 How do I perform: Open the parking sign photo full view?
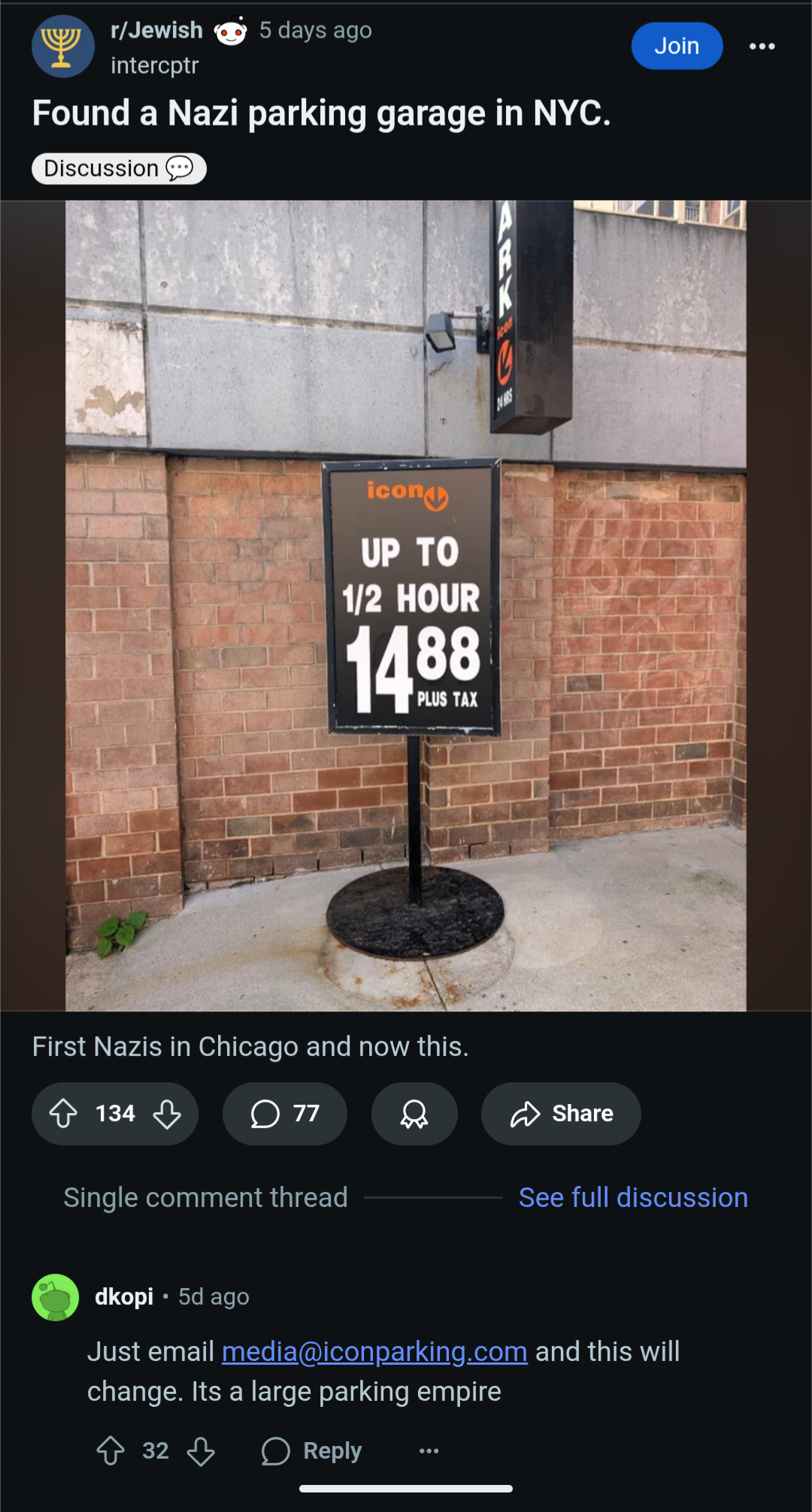click(x=406, y=606)
